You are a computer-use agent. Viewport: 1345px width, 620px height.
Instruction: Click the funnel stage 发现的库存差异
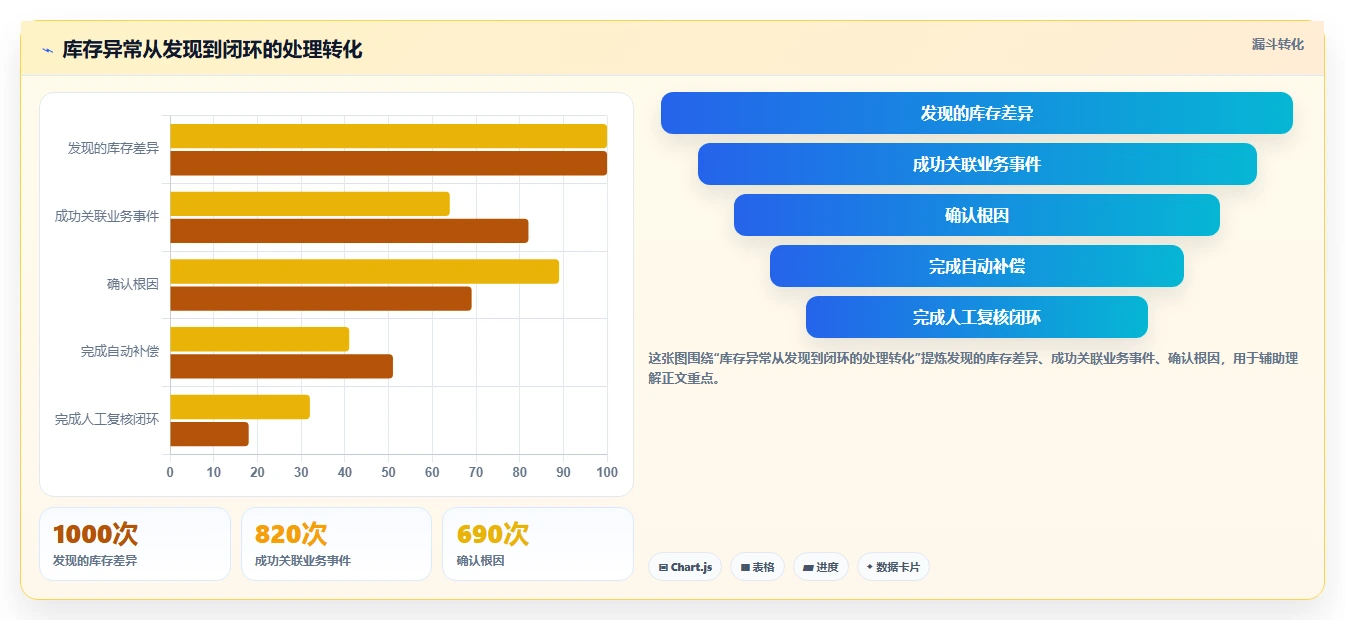coord(977,113)
